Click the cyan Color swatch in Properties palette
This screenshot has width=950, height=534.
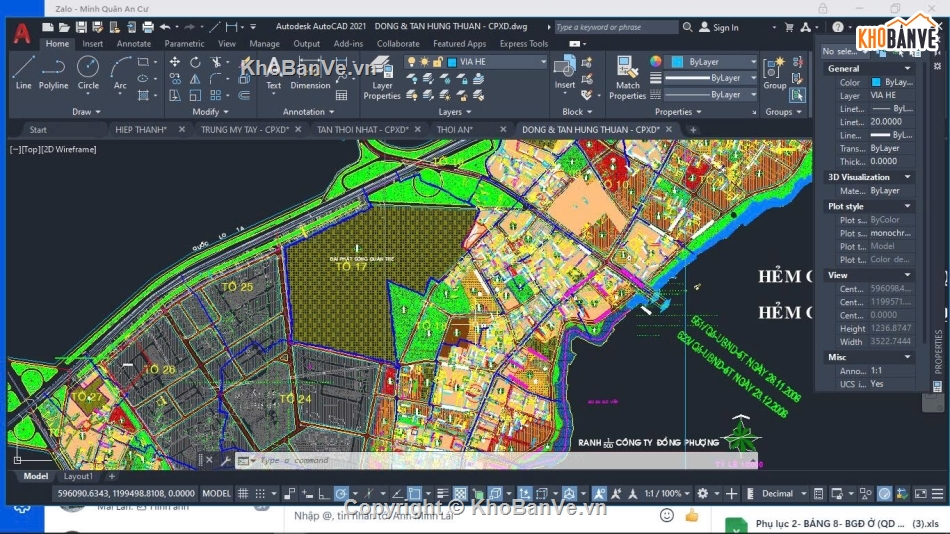pyautogui.click(x=875, y=82)
